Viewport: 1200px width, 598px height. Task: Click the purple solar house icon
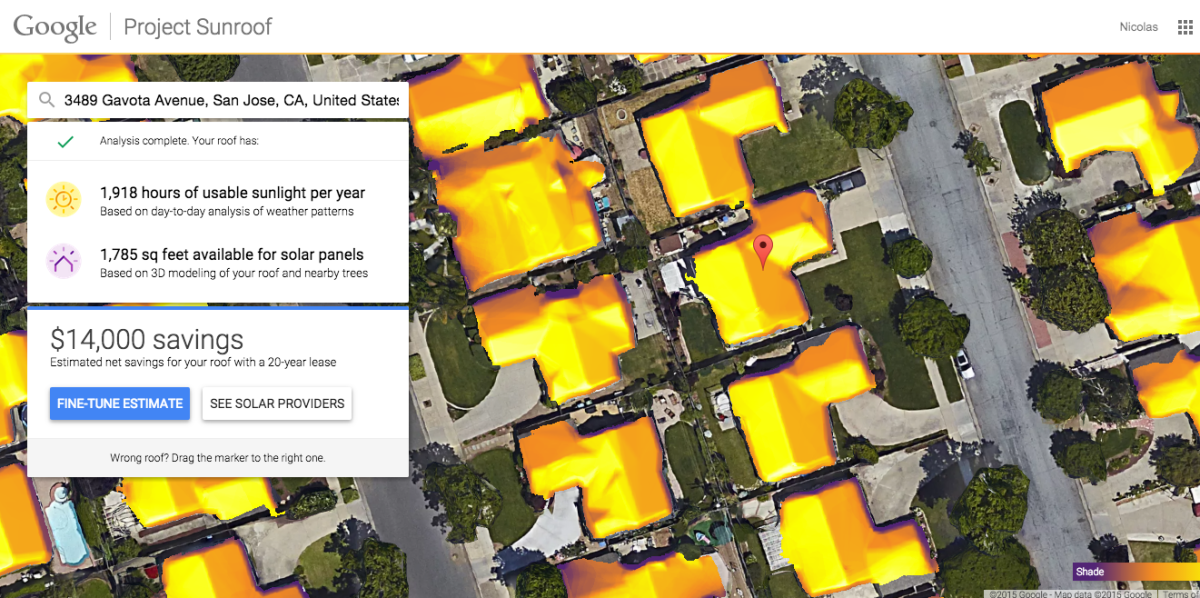[63, 262]
